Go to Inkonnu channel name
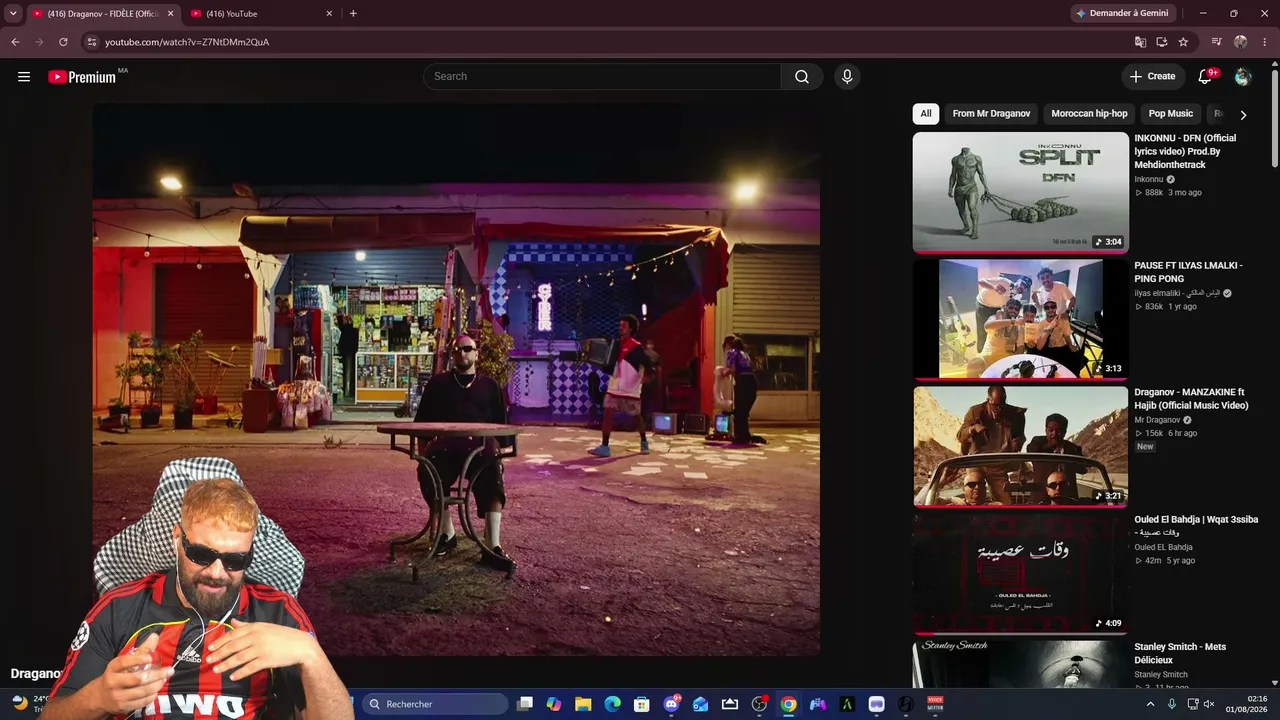The image size is (1280, 720). (1148, 180)
